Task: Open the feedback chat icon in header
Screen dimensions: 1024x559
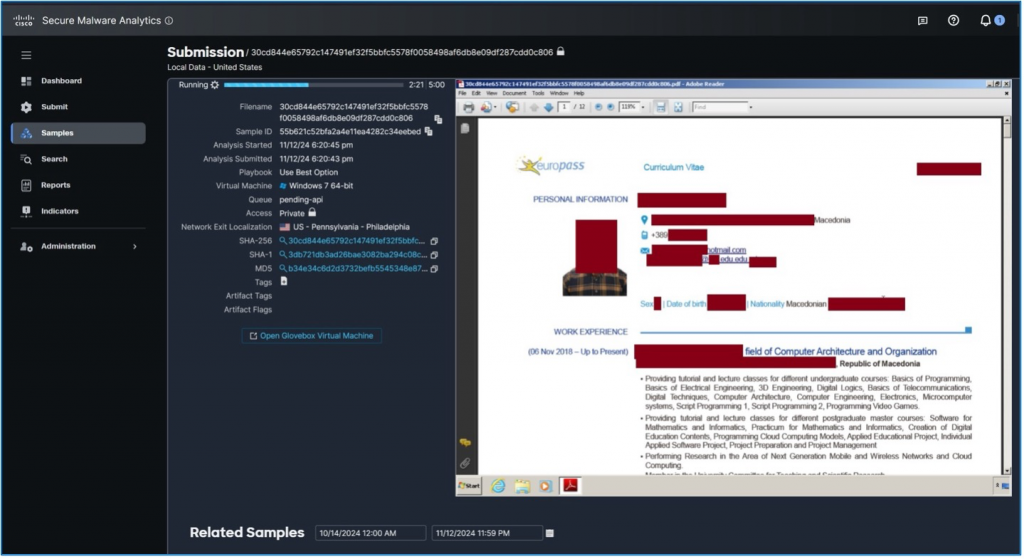Action: point(922,20)
